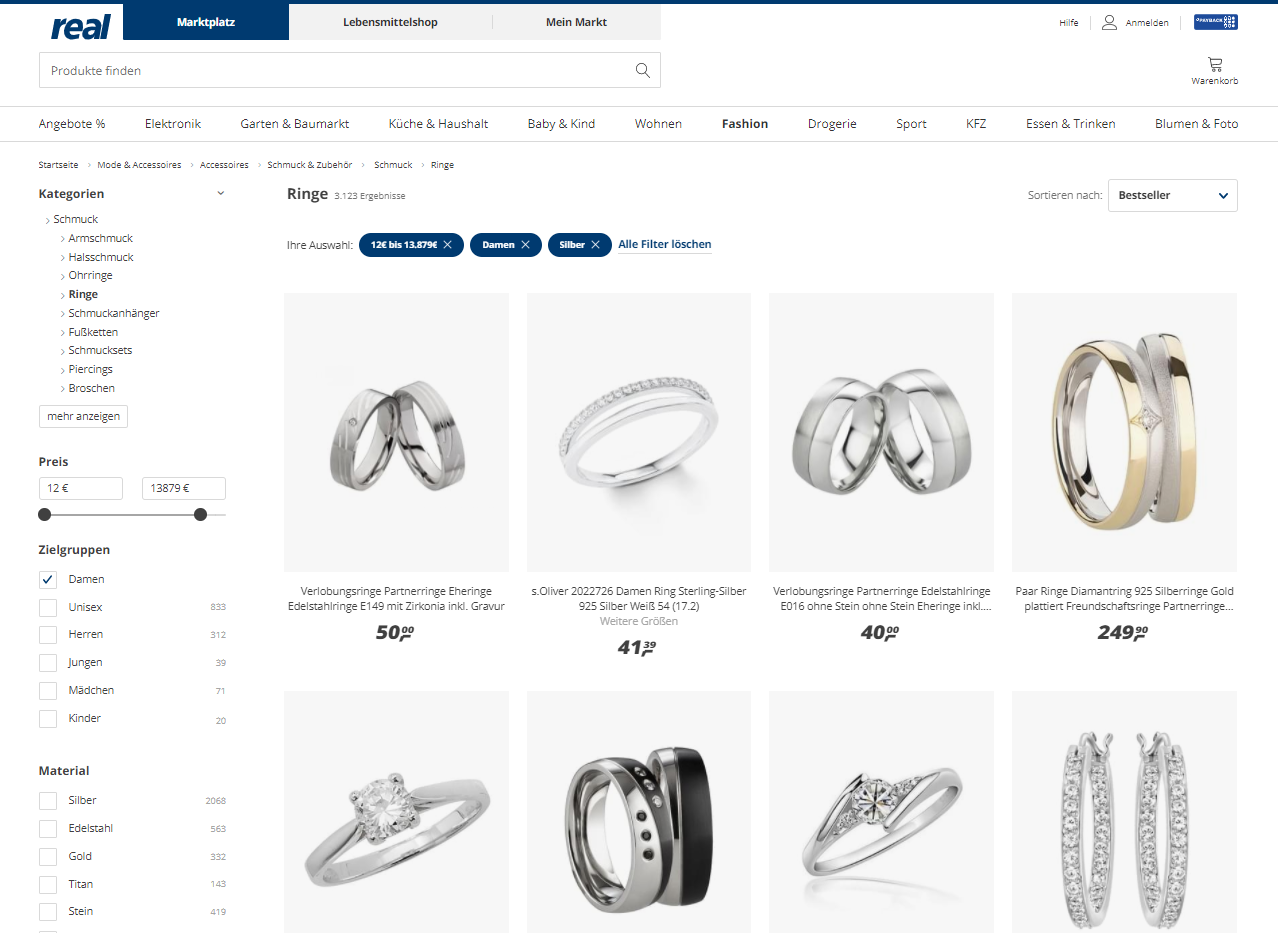The image size is (1278, 933).
Task: Click the Payback logo icon
Action: click(x=1215, y=22)
